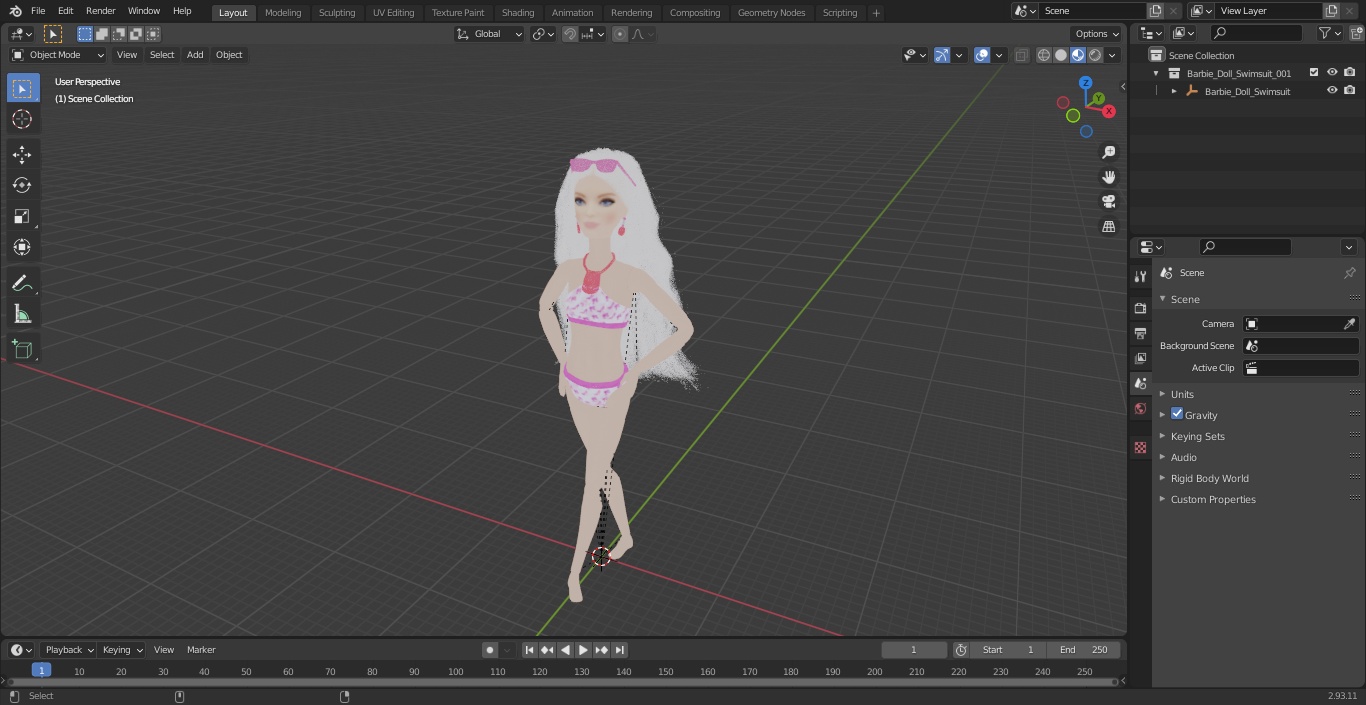1366x705 pixels.
Task: Open the Playback popover
Action: point(69,650)
